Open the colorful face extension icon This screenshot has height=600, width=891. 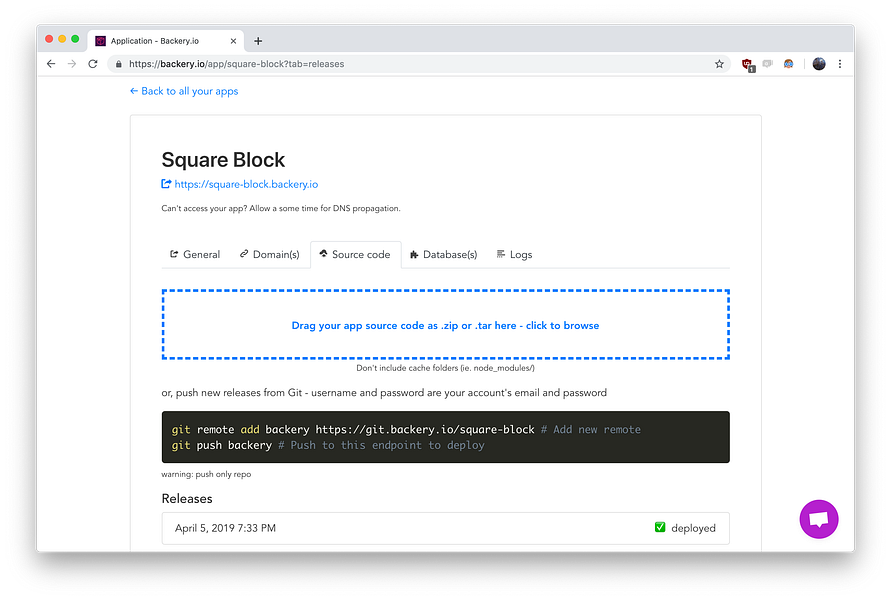pyautogui.click(x=788, y=64)
